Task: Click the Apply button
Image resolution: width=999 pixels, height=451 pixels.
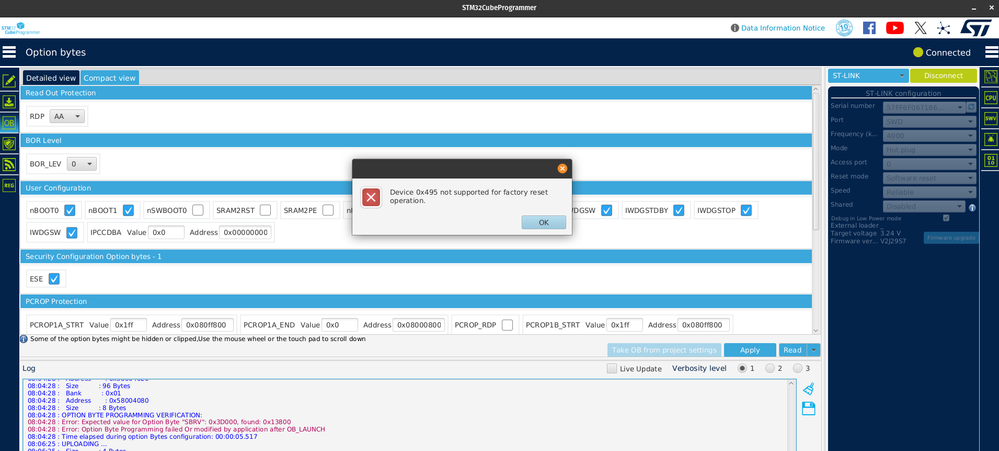Action: (750, 350)
